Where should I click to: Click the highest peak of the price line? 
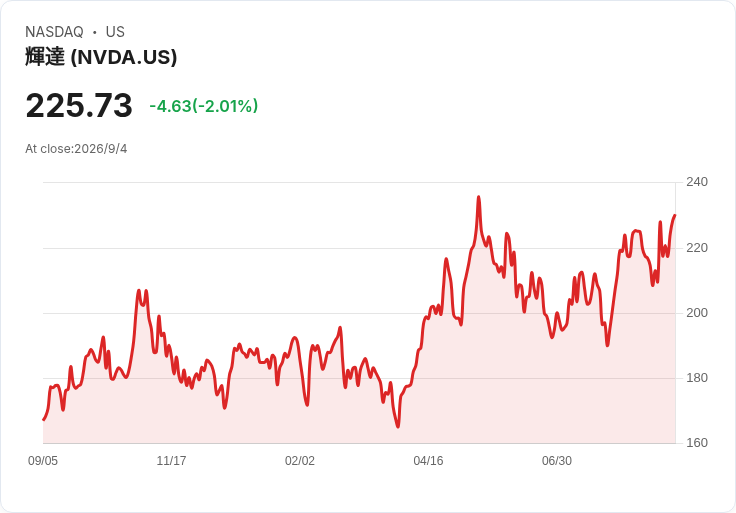point(479,197)
